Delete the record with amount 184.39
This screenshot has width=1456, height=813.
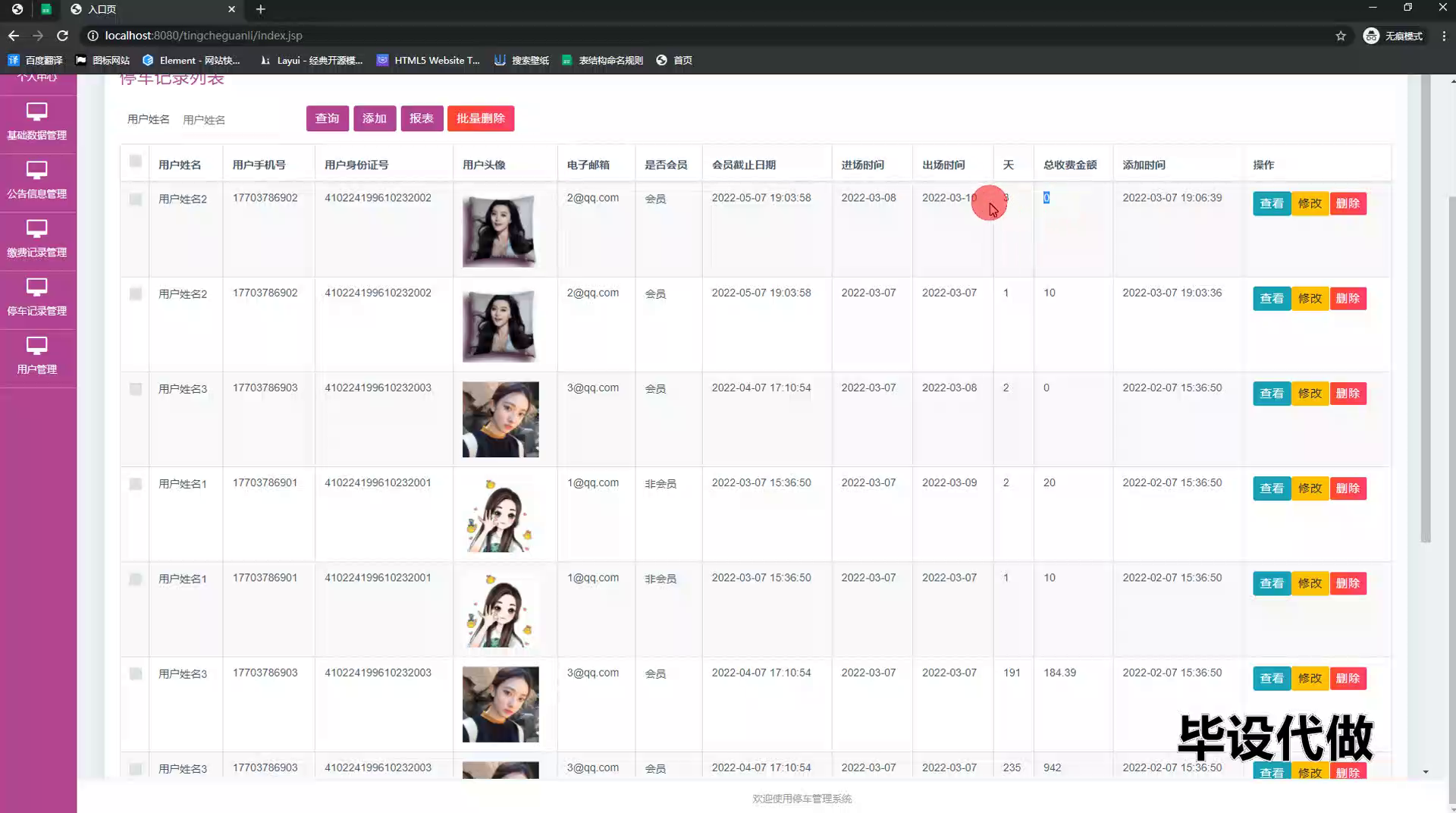[x=1348, y=679]
